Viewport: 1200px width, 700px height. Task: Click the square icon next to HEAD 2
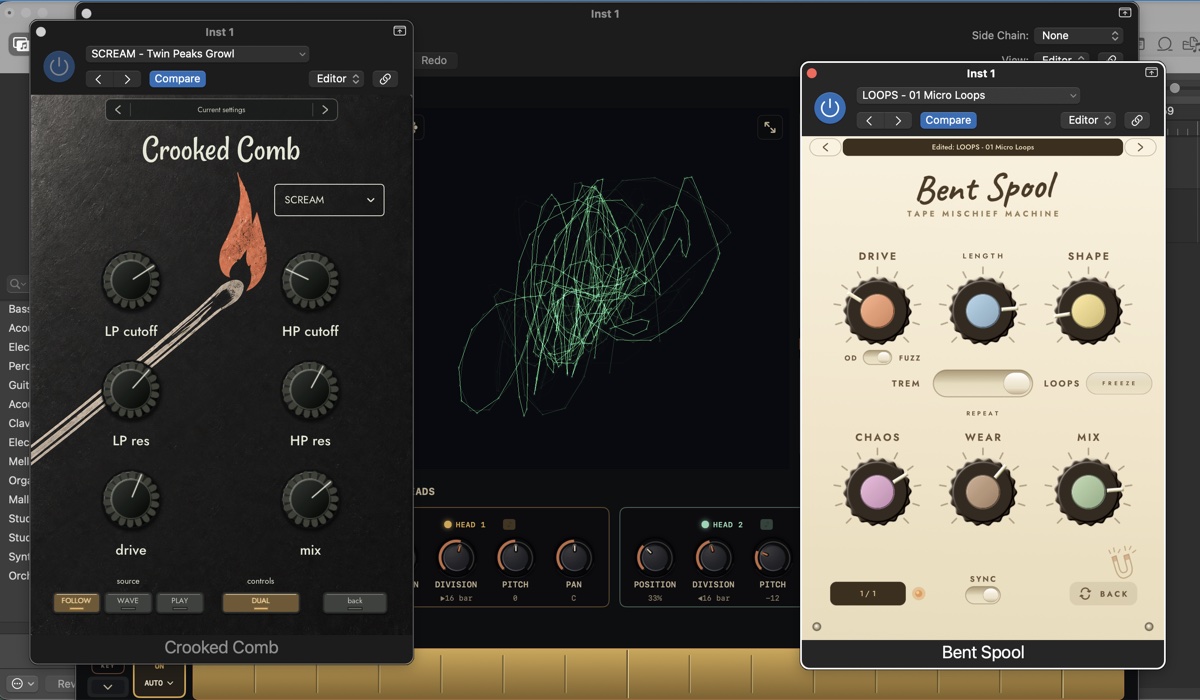tap(767, 524)
